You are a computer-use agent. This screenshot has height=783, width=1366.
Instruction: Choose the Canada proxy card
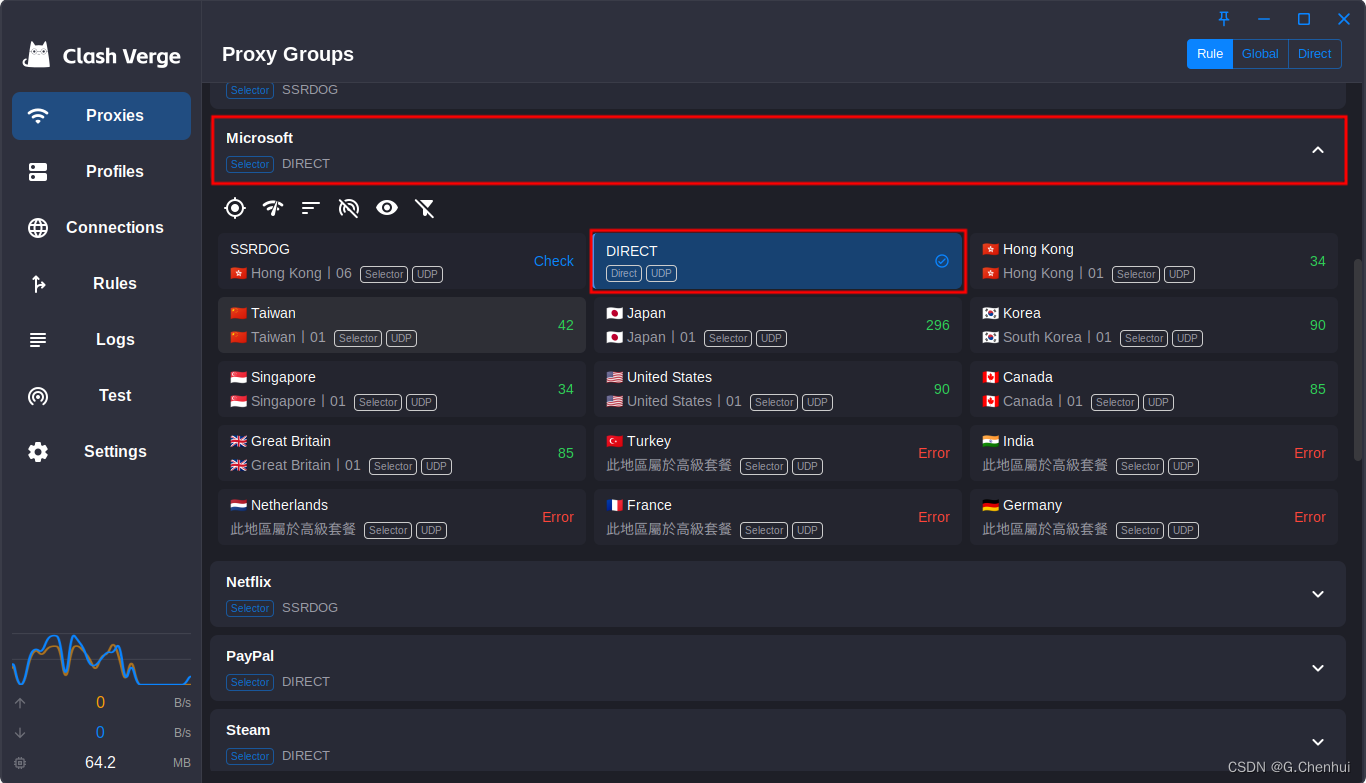[x=1154, y=389]
